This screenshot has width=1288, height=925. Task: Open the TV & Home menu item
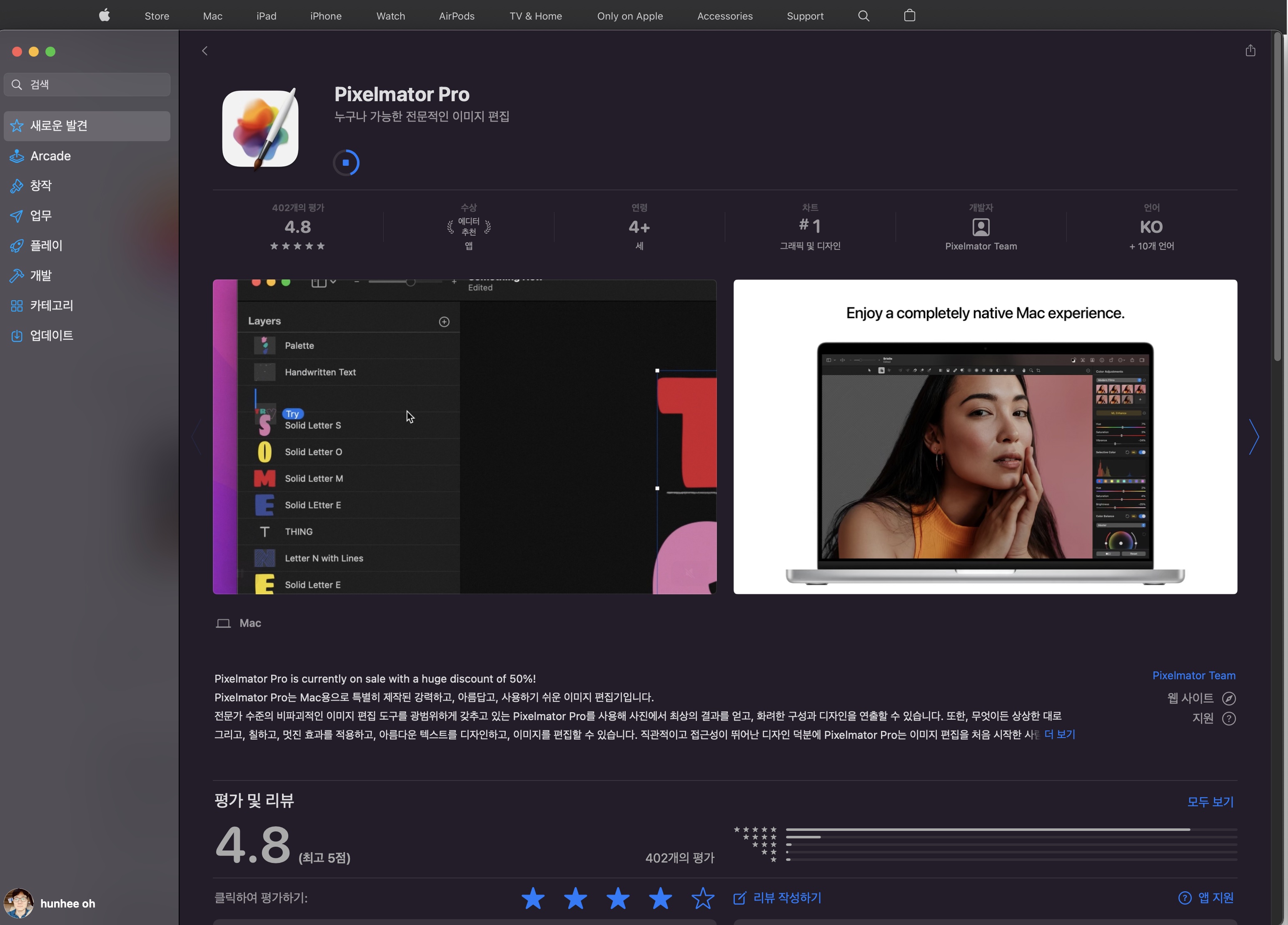(536, 16)
